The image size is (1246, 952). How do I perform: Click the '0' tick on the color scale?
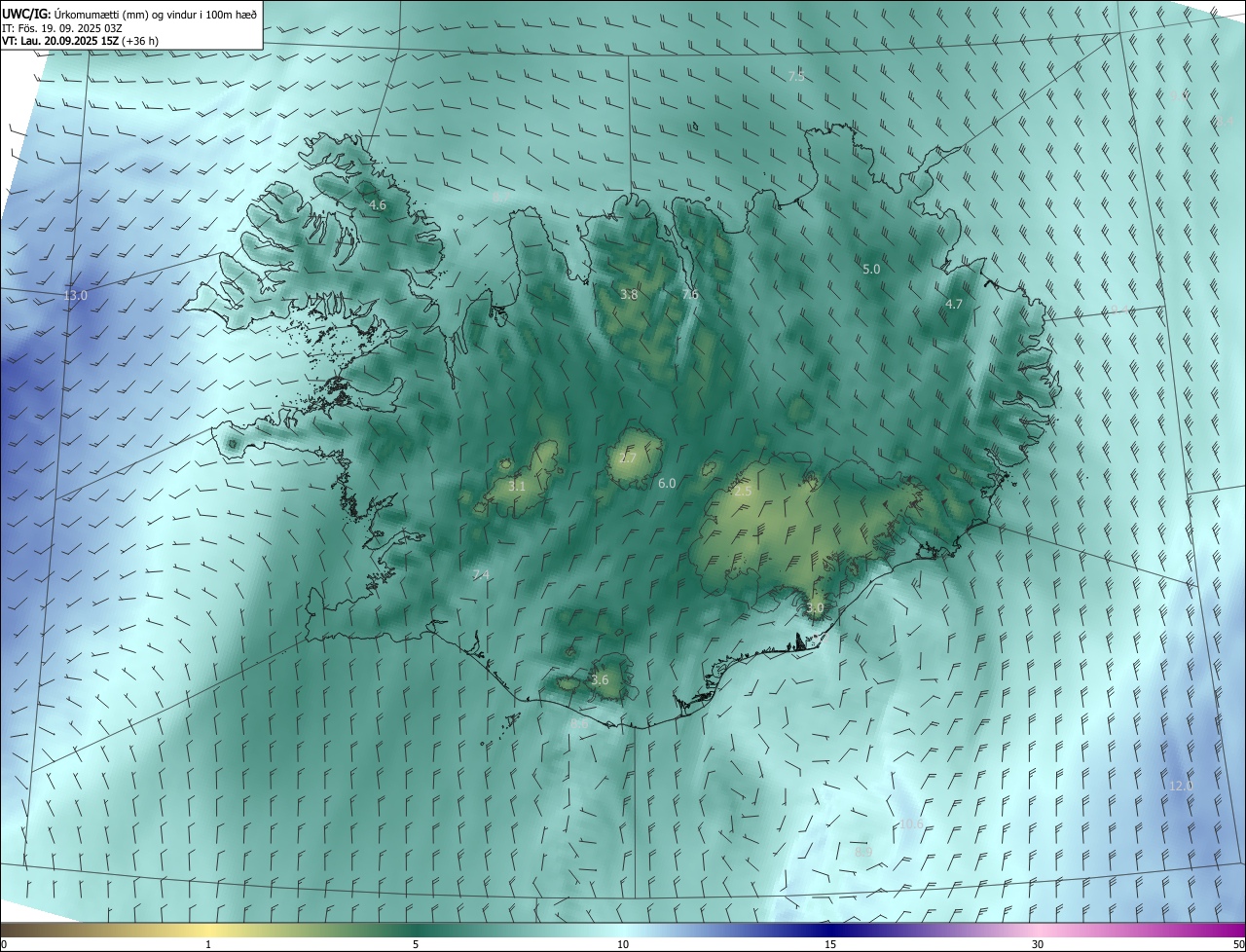point(4,945)
